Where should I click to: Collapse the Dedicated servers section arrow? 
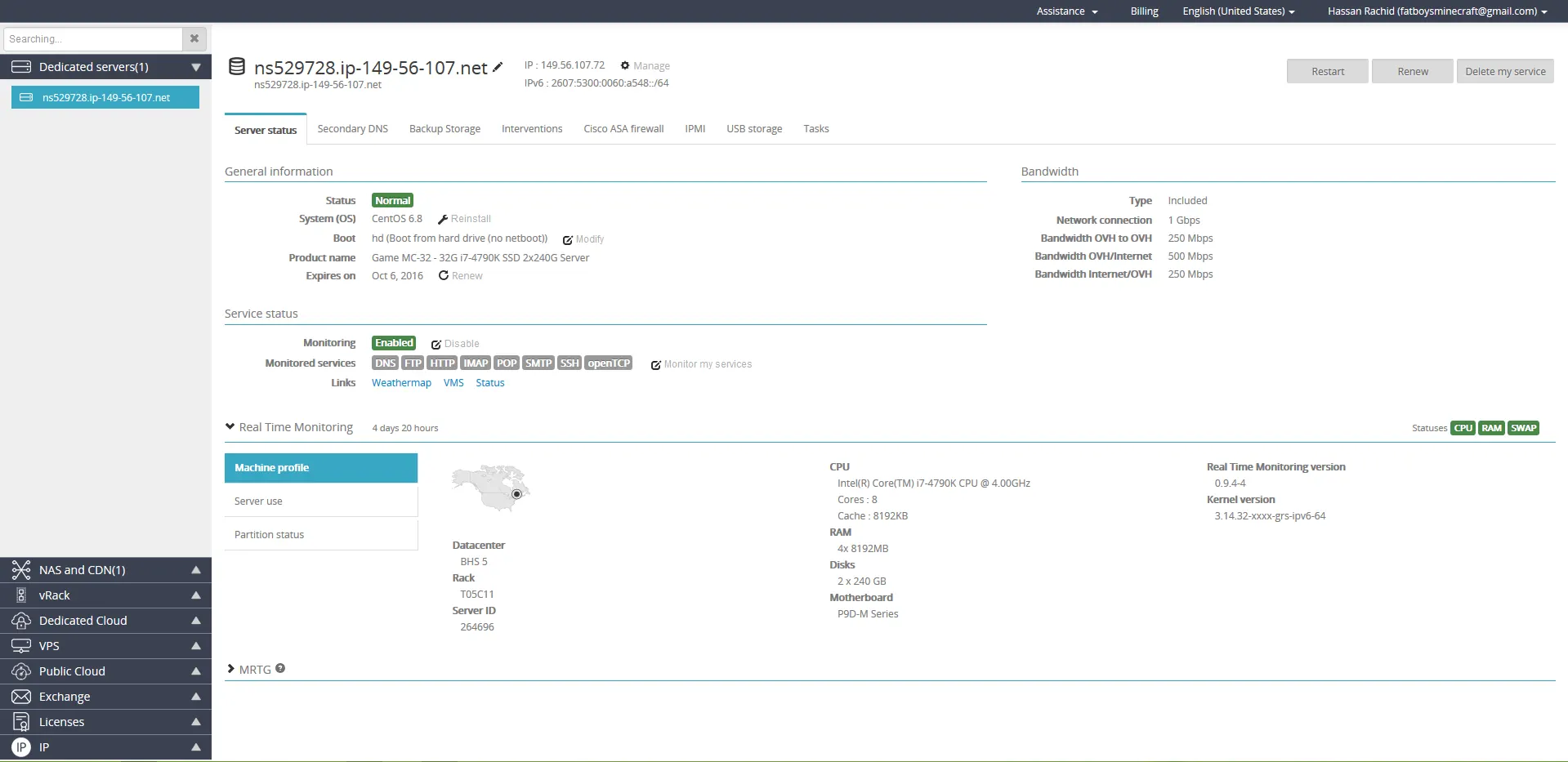[196, 67]
